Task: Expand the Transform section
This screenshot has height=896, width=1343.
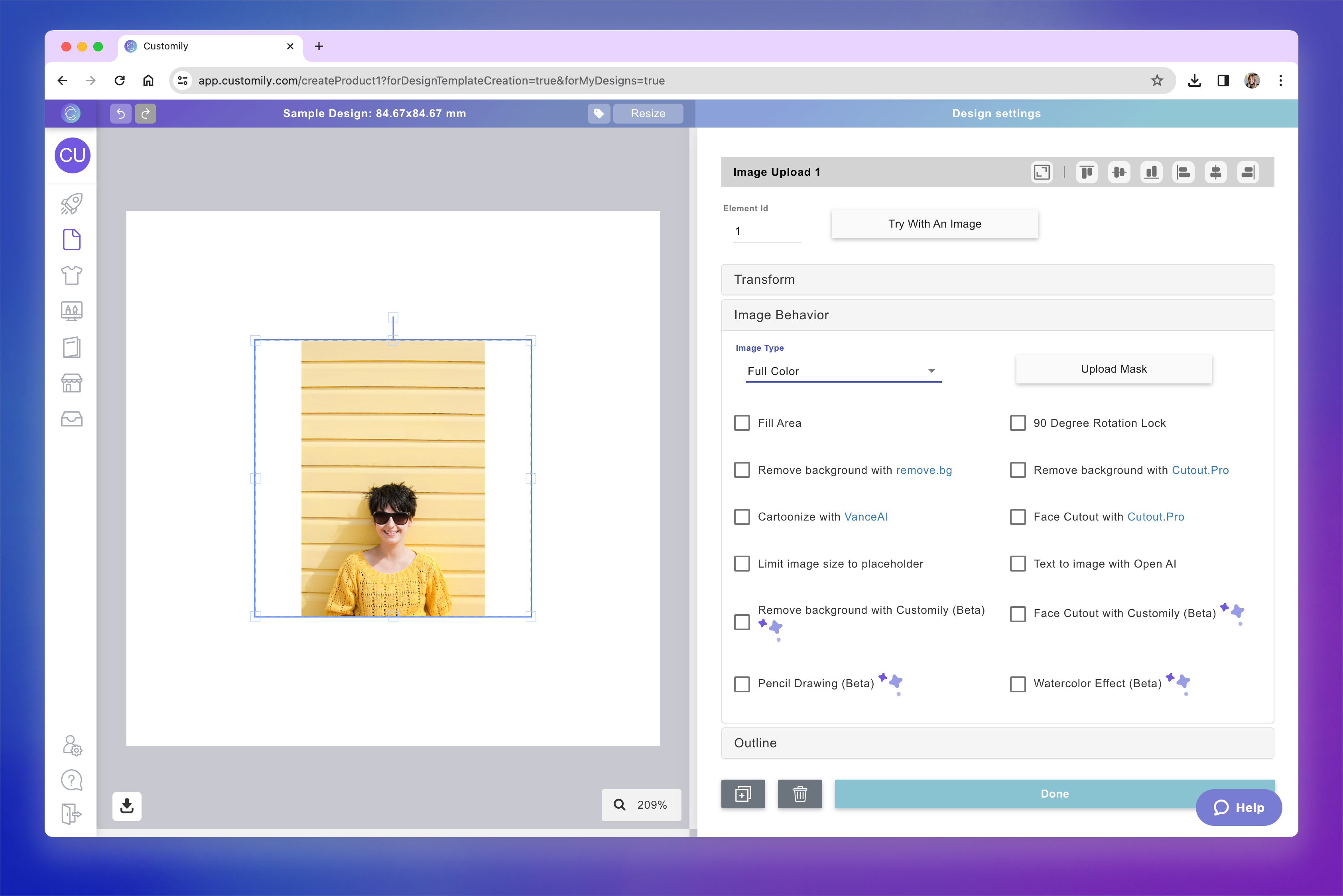Action: 997,279
